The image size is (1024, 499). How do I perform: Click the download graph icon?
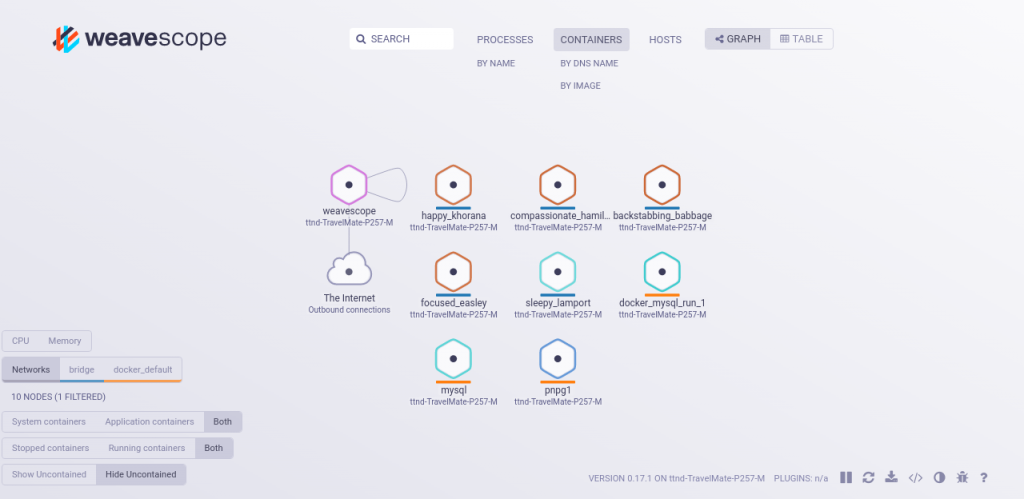pyautogui.click(x=892, y=478)
